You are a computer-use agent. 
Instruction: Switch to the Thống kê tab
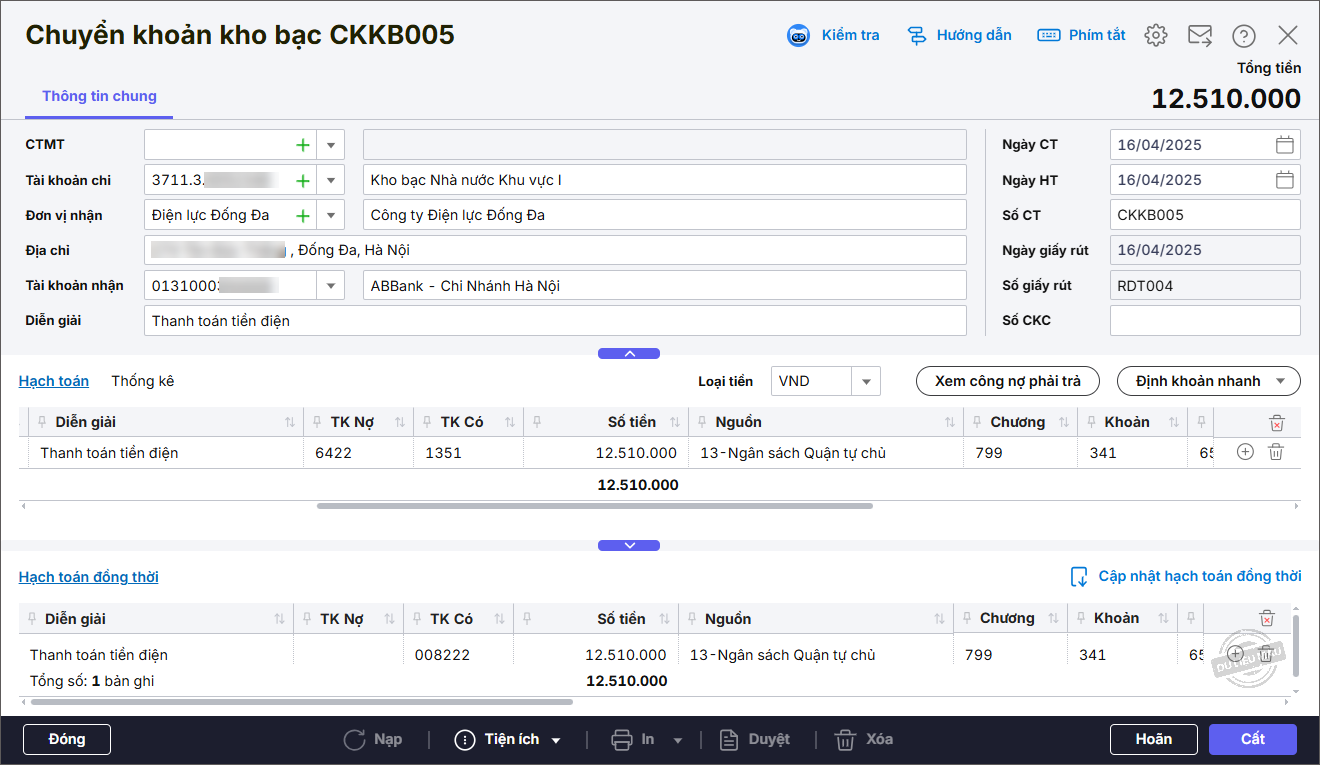pyautogui.click(x=142, y=381)
